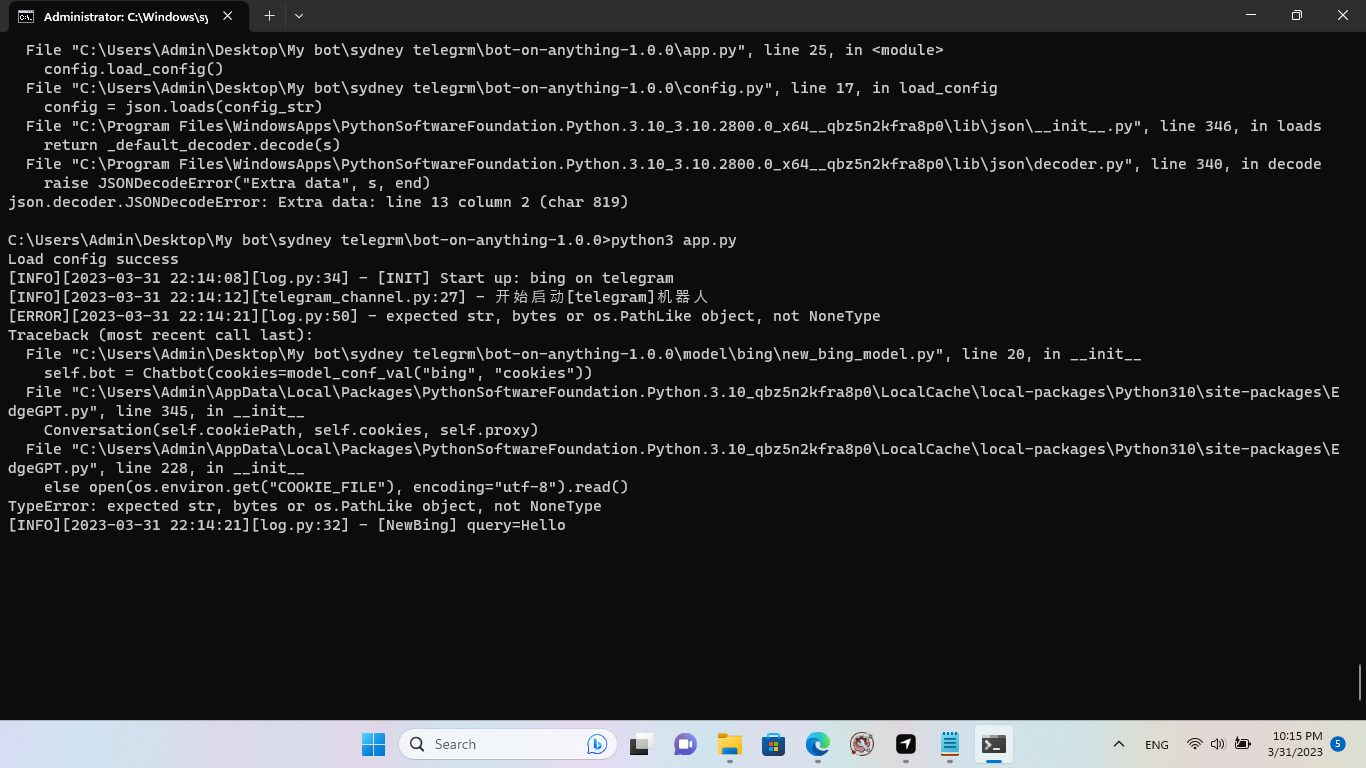Switch keyboard layout via the ENG indicator
Screen dimensions: 1366x768
coord(1156,744)
